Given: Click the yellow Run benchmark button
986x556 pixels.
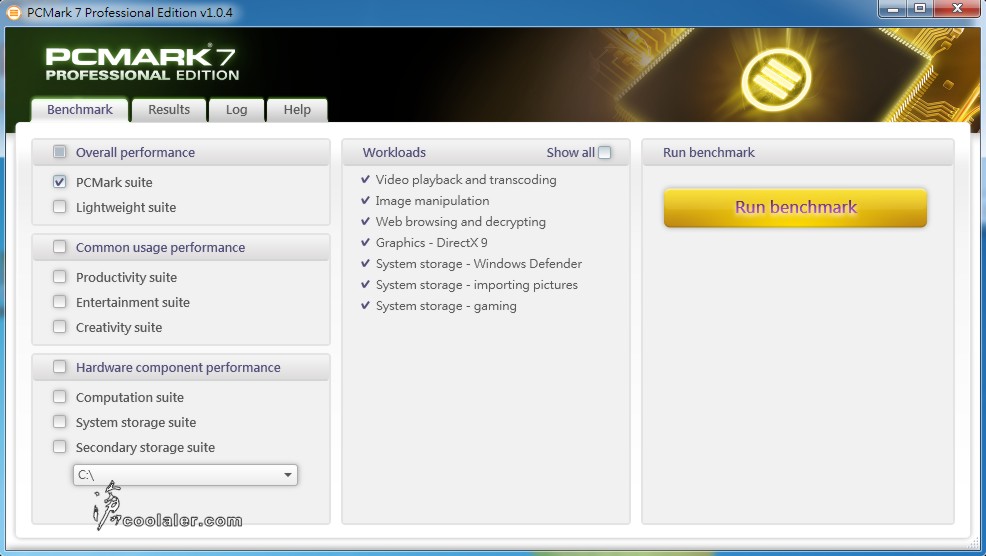Looking at the screenshot, I should pos(795,207).
